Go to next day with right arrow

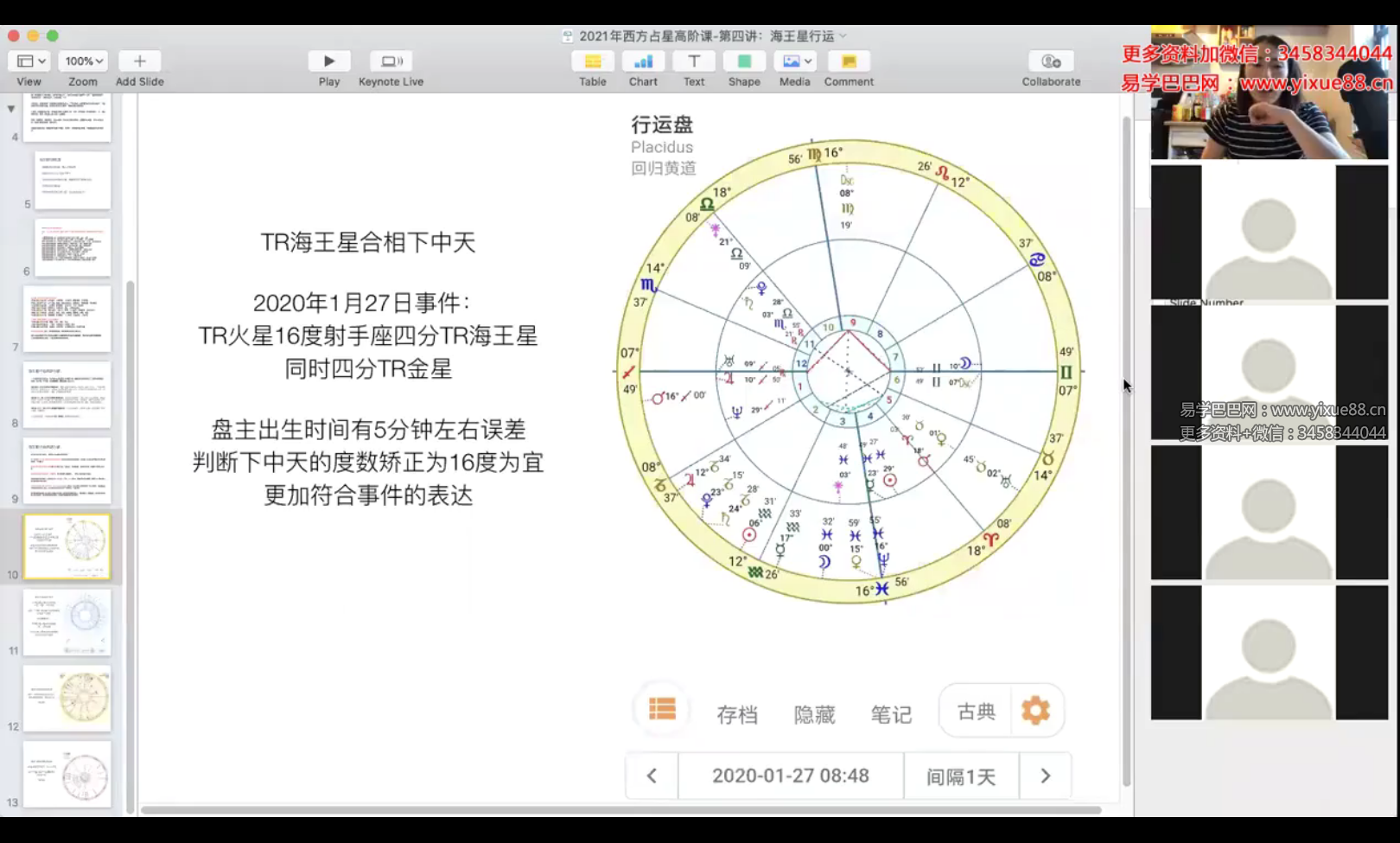pyautogui.click(x=1045, y=776)
